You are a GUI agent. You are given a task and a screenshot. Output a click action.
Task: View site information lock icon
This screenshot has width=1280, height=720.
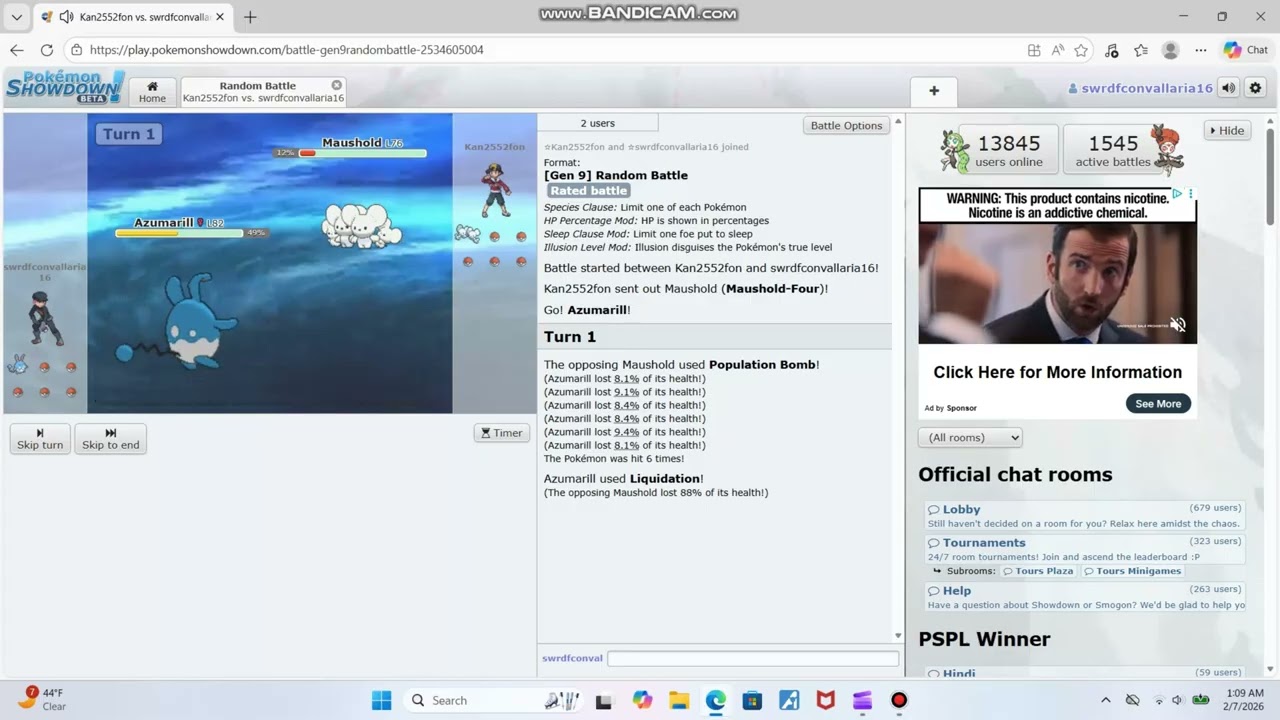[x=76, y=50]
